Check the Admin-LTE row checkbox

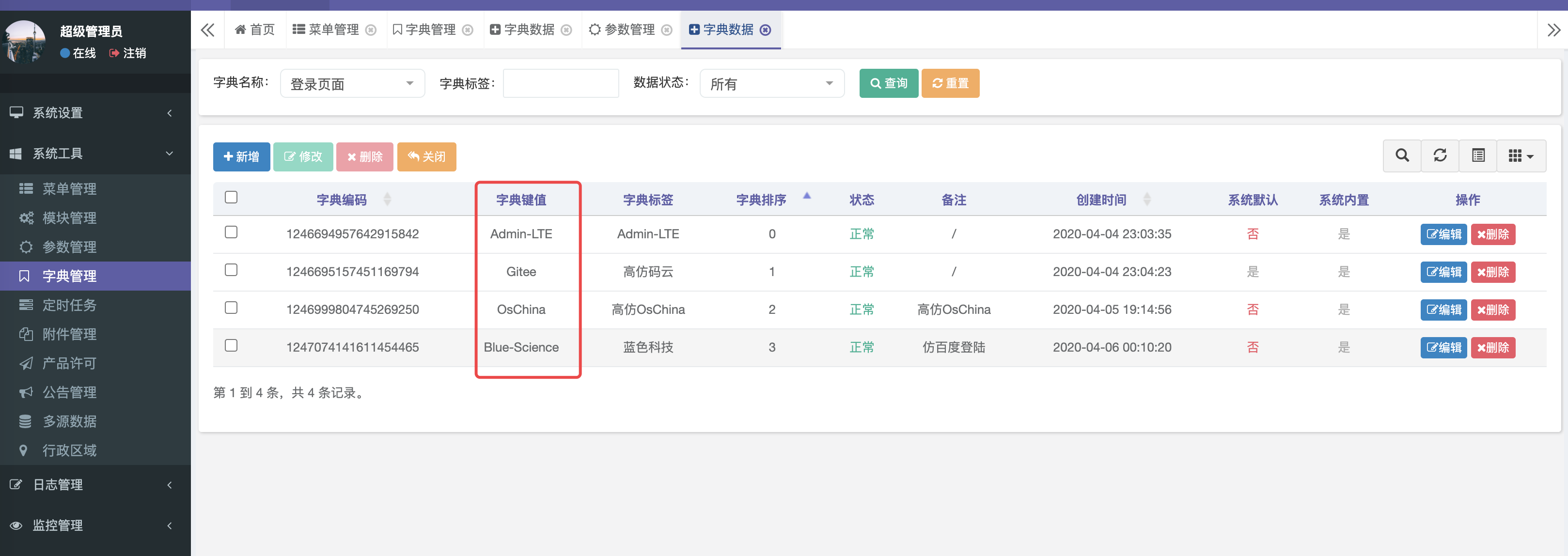click(231, 232)
